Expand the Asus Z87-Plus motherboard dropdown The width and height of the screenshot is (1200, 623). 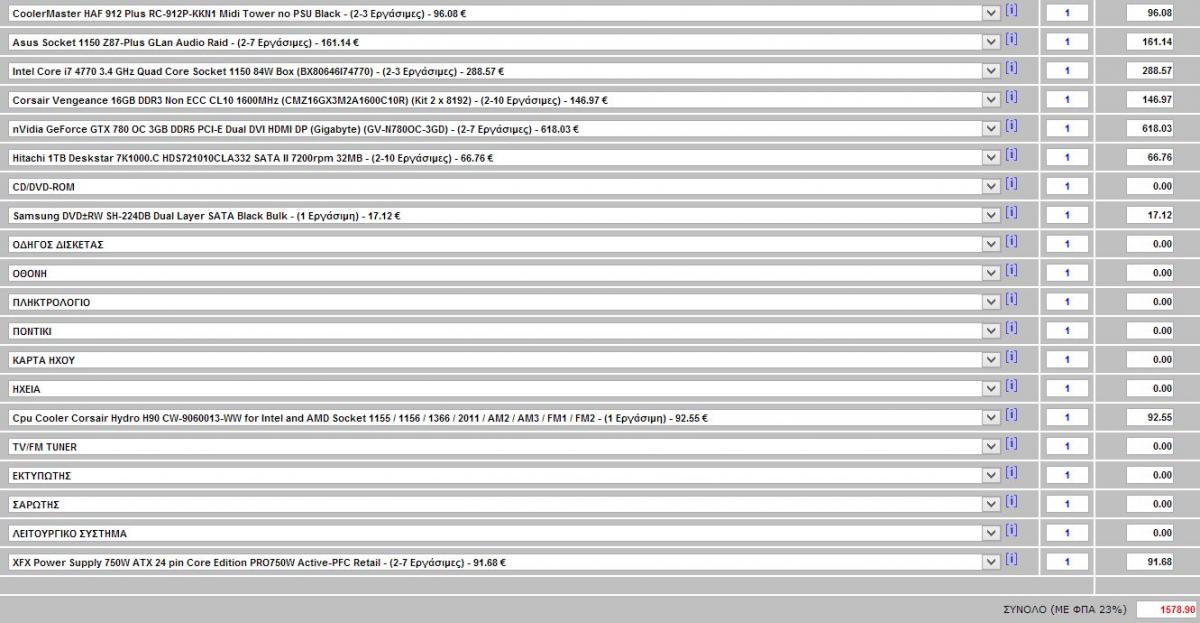[990, 42]
